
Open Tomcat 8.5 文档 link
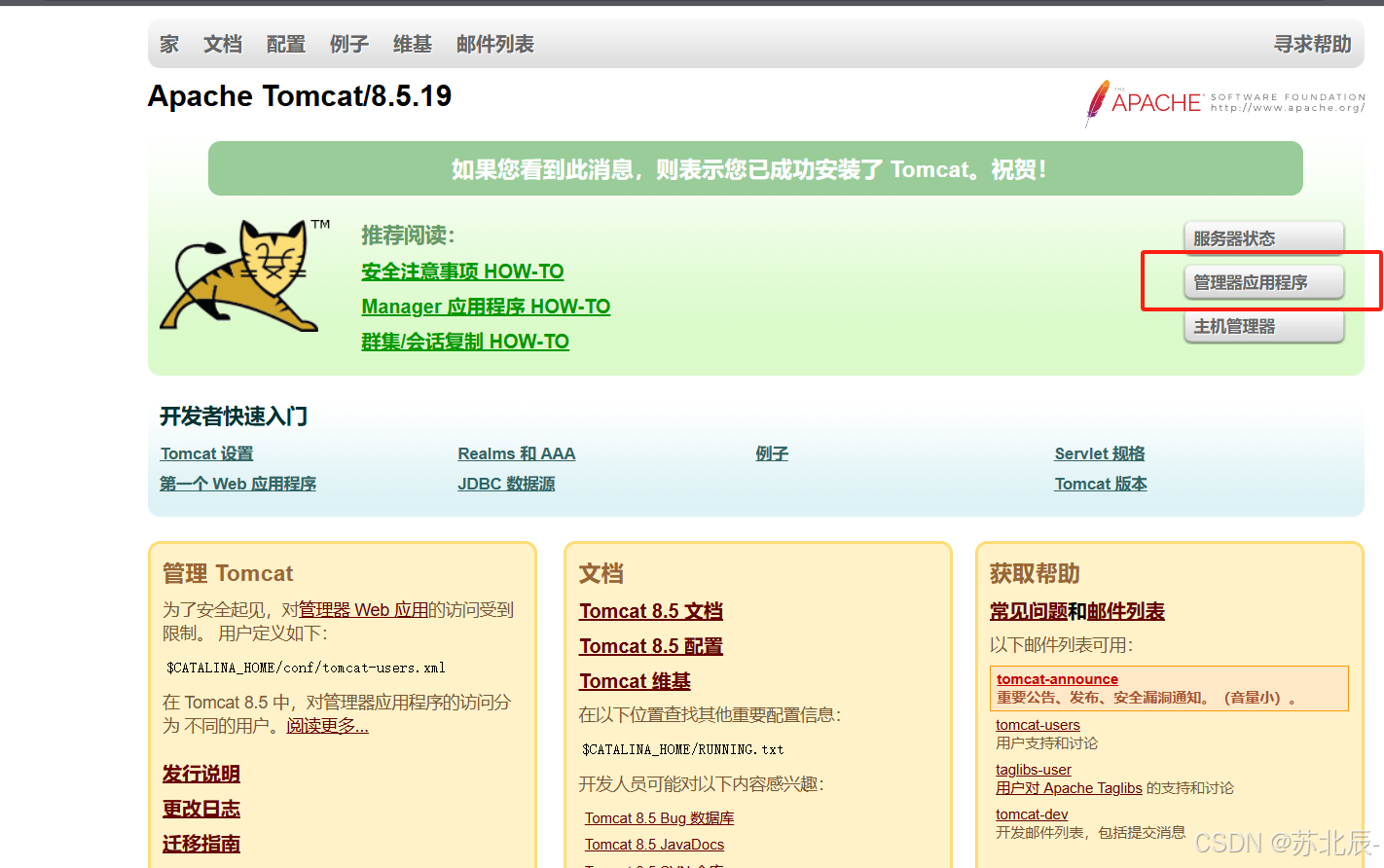coord(651,611)
